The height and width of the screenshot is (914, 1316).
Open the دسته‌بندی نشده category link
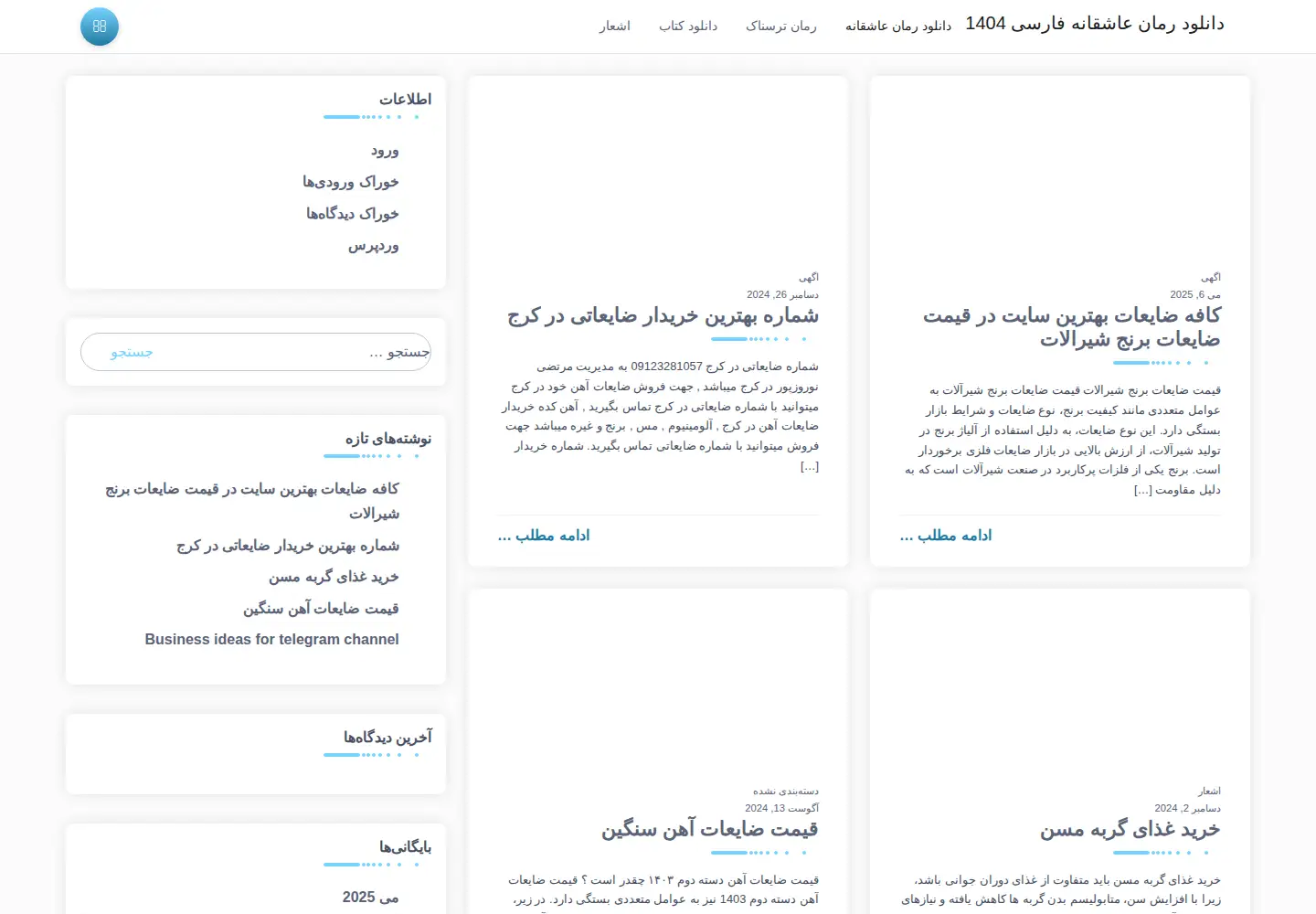coord(786,791)
